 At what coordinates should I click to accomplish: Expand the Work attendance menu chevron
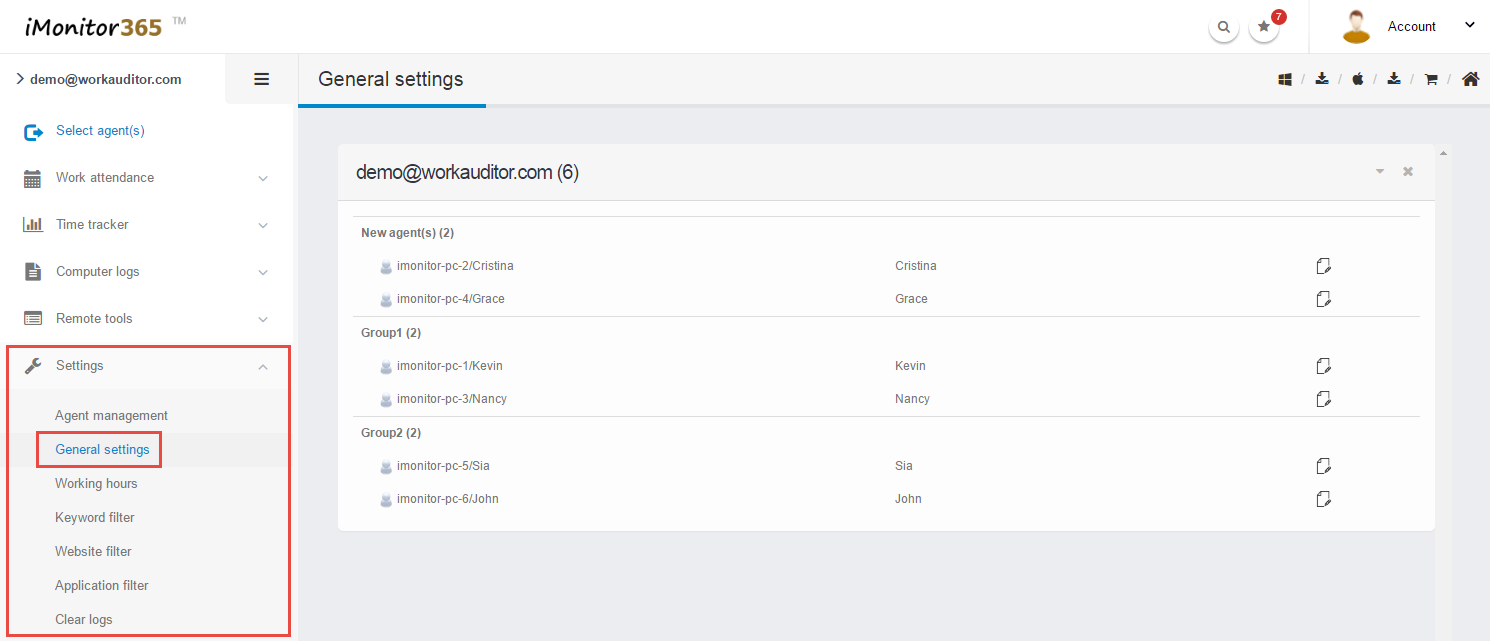pos(263,178)
